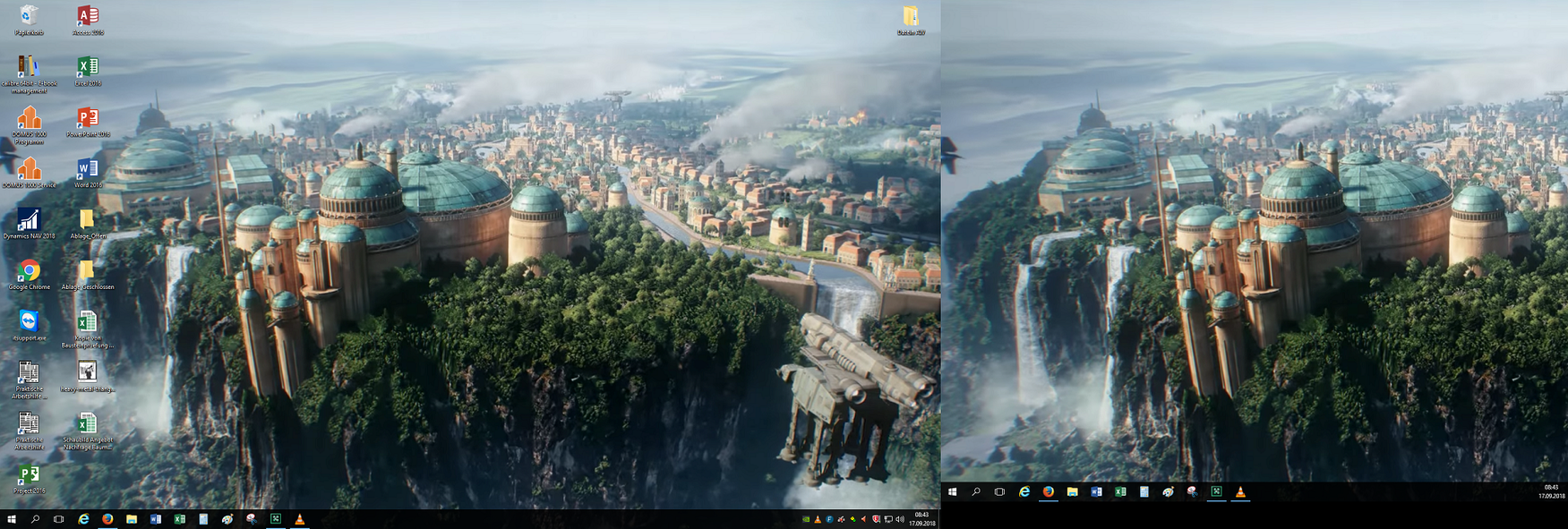Select the Daten KW folder
The height and width of the screenshot is (529, 1568).
911,16
